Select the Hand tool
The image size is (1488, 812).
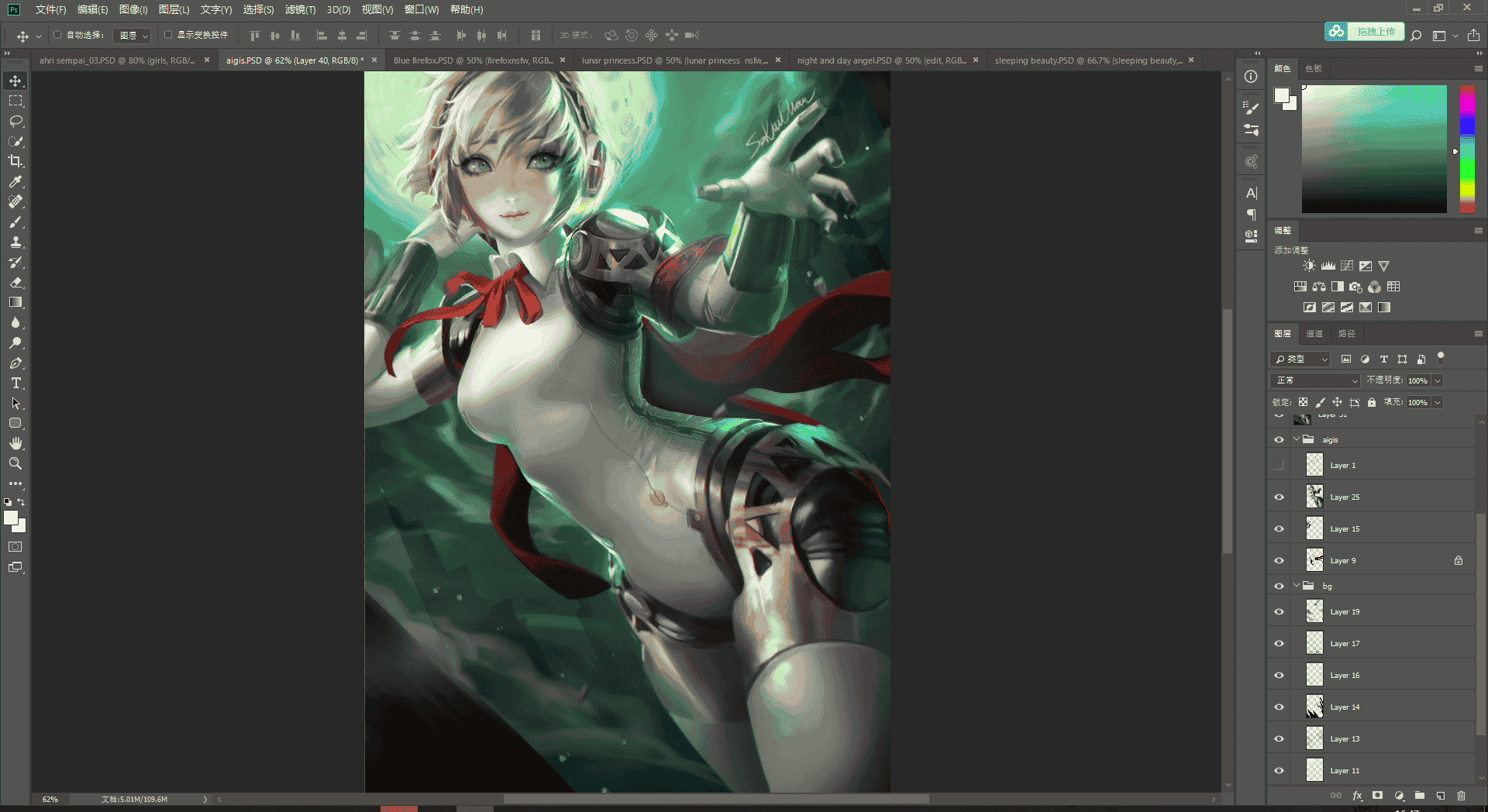click(x=15, y=443)
